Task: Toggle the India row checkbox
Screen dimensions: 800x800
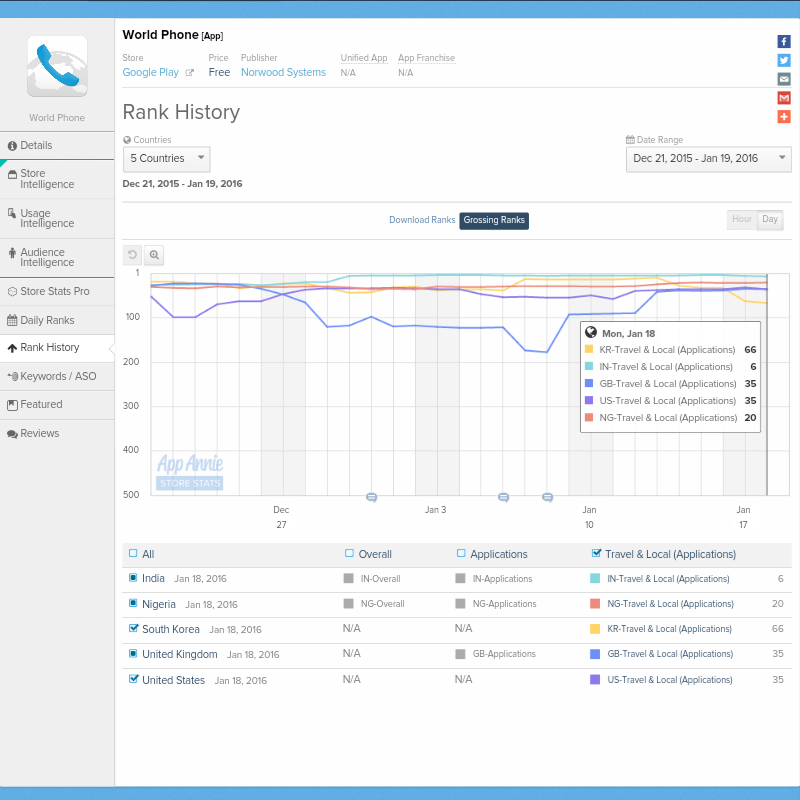Action: tap(133, 578)
